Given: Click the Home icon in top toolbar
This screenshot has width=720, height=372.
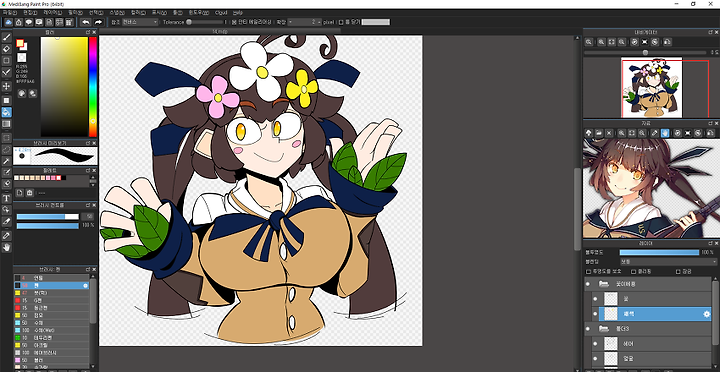Looking at the screenshot, I should pos(19,22).
